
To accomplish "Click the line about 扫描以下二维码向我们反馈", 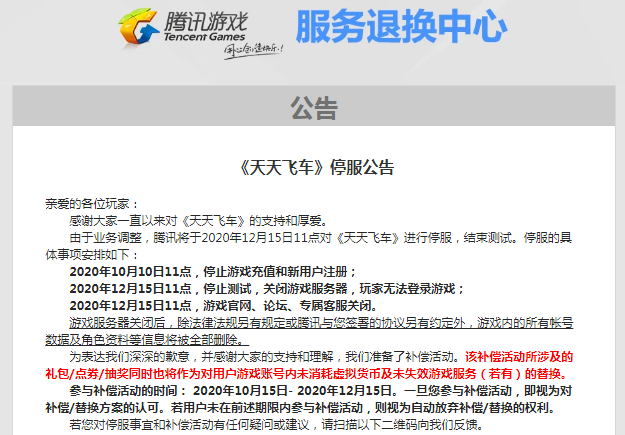I will (x=276, y=424).
